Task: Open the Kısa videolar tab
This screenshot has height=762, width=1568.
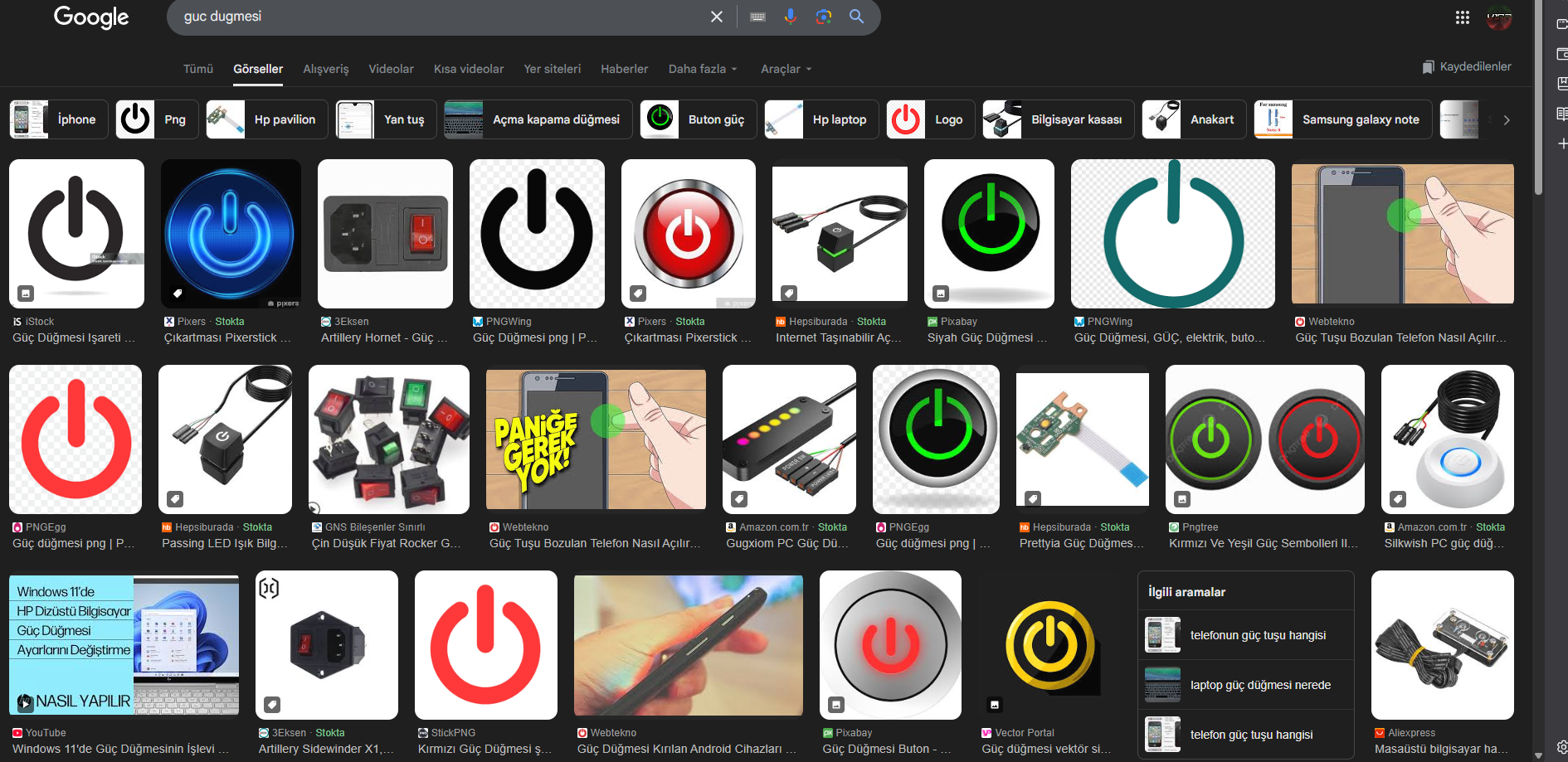Action: tap(469, 69)
